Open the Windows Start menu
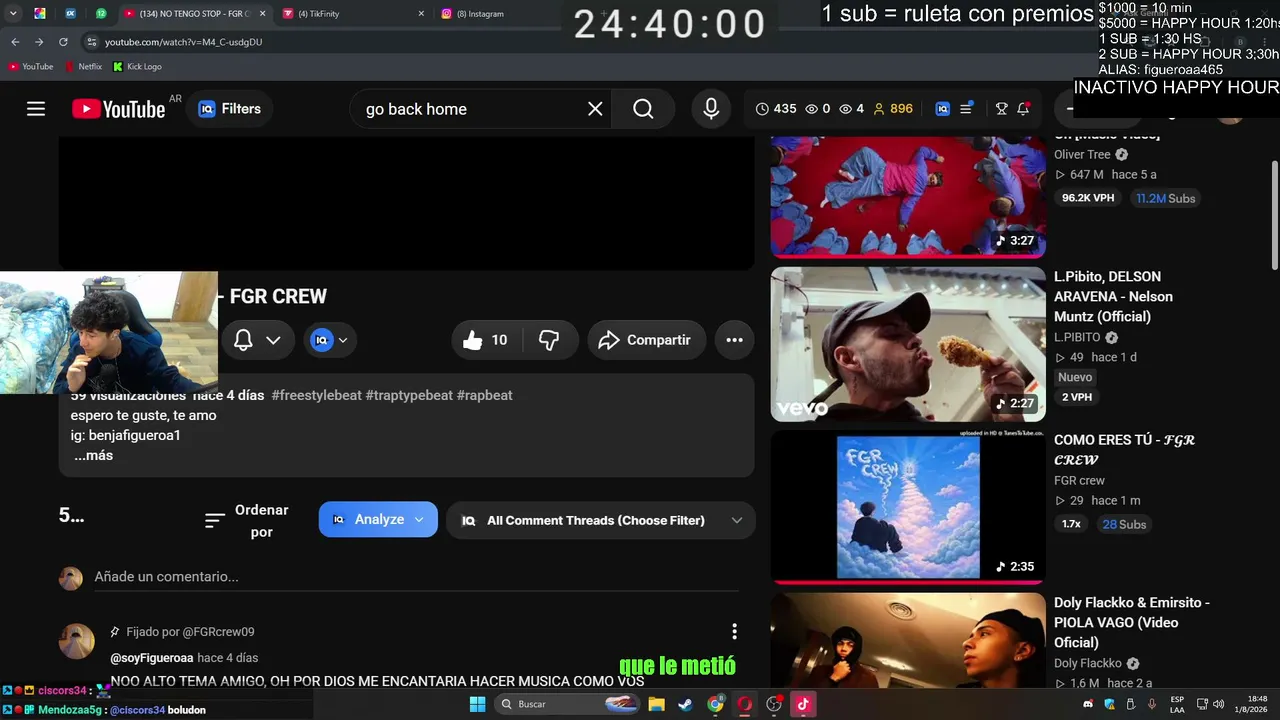Viewport: 1280px width, 720px height. coord(478,704)
